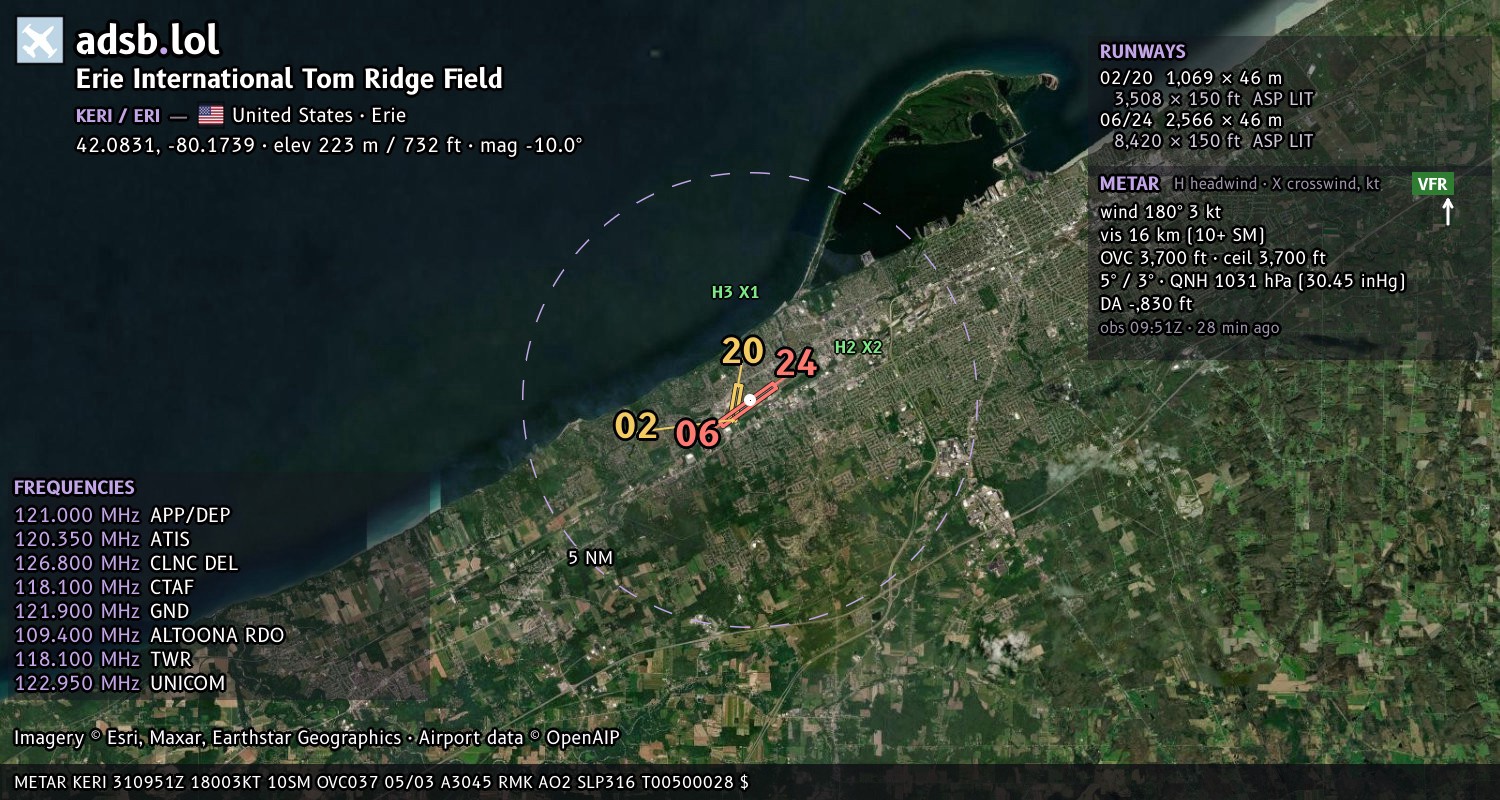This screenshot has width=1500, height=800.
Task: Click the 118.100 MHz CTAF frequency
Action: coord(104,588)
